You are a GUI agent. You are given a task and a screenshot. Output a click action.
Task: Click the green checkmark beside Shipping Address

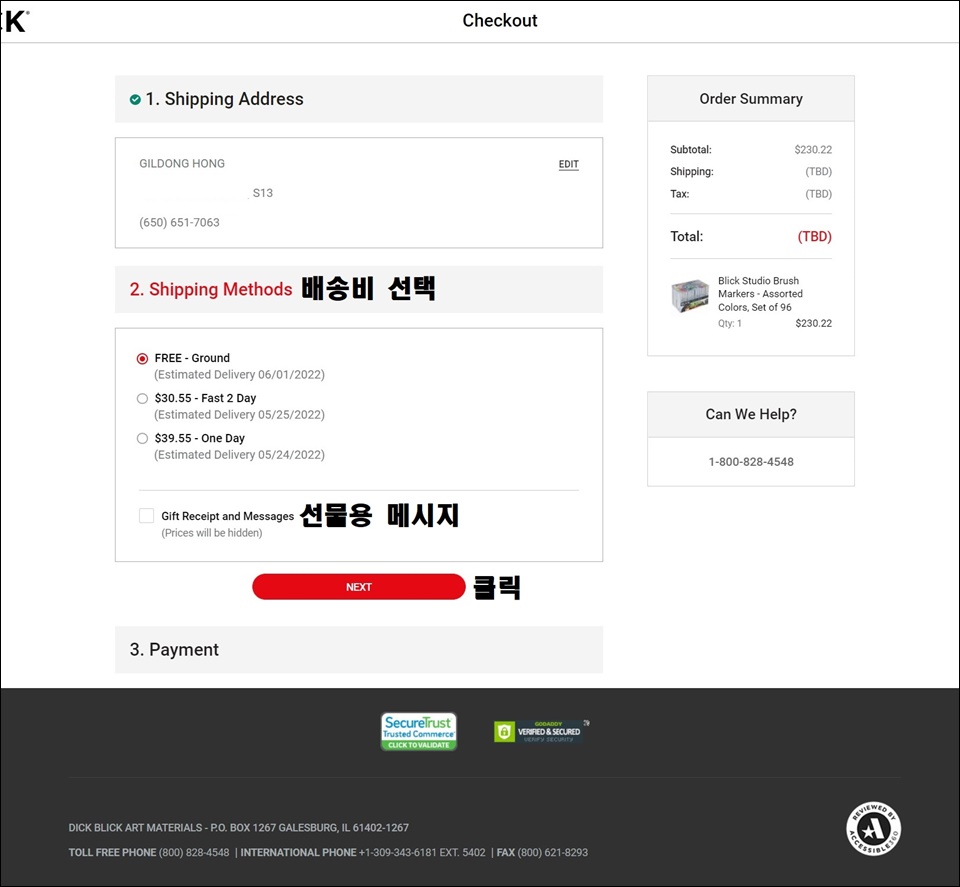pos(135,100)
